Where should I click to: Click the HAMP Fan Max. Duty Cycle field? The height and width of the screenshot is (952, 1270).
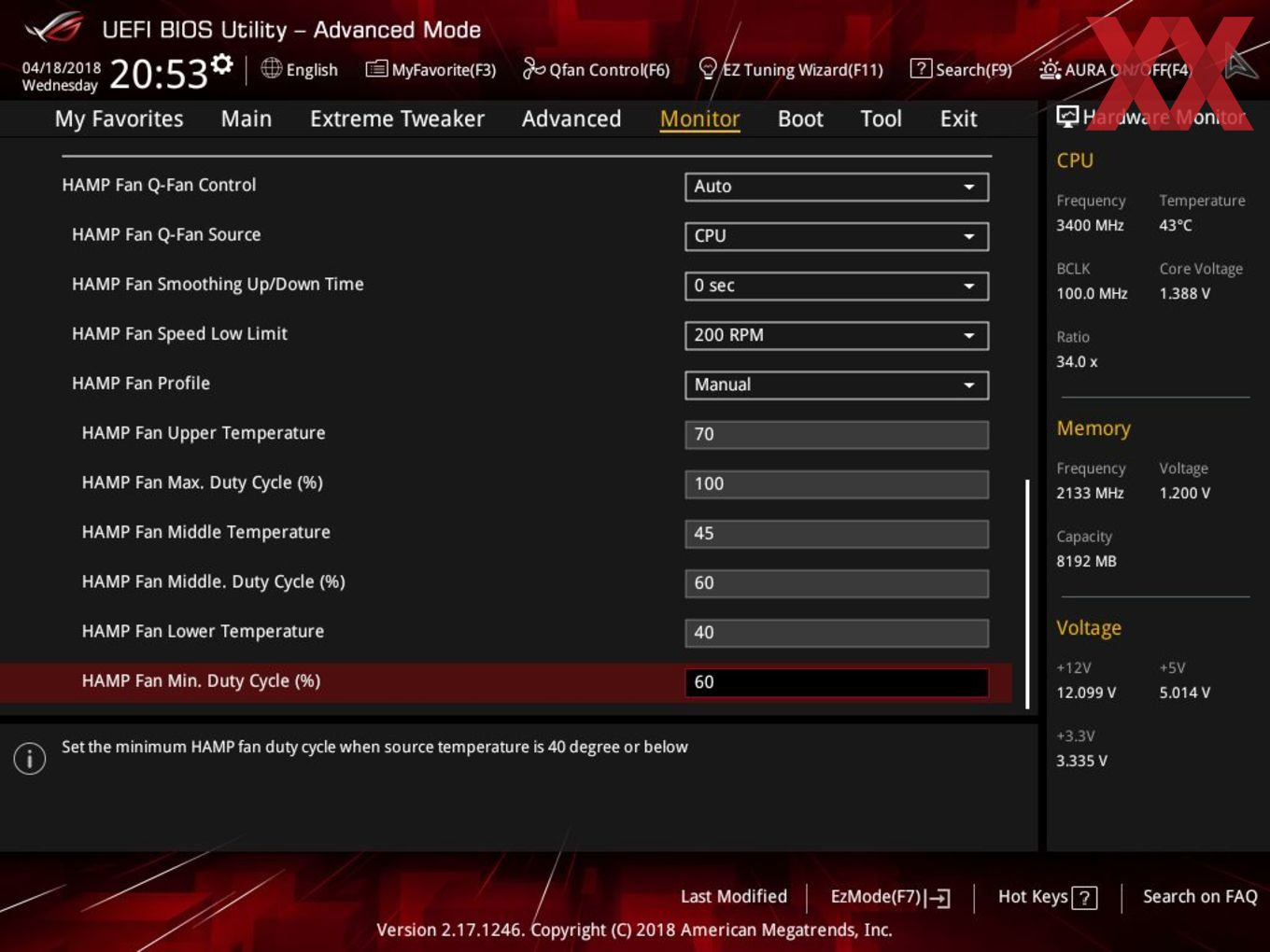837,483
